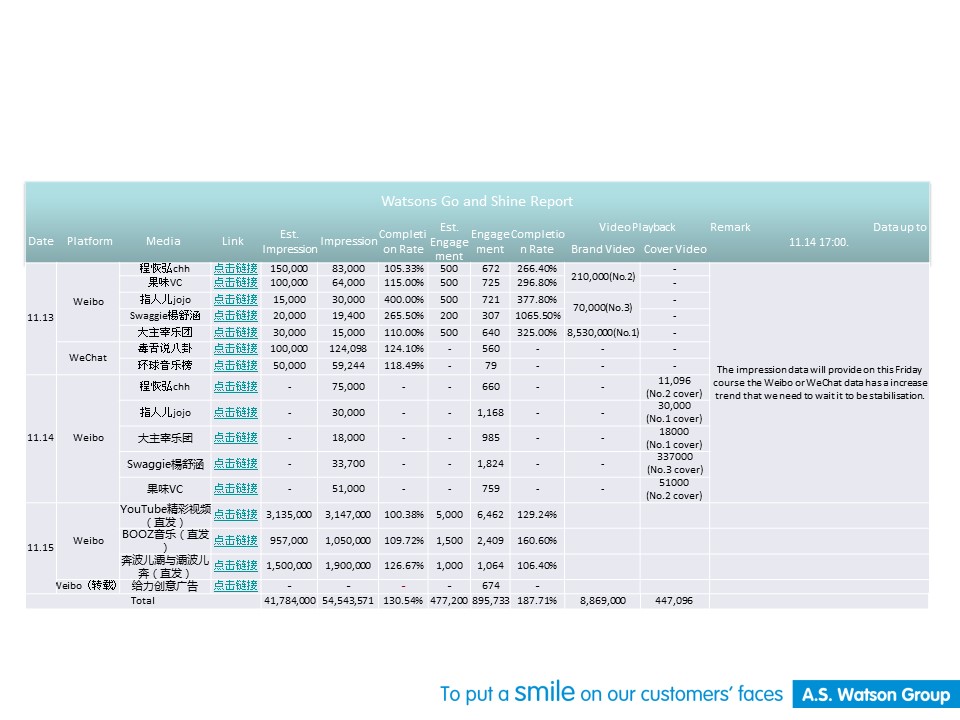Click the 8,530,000(No.1) brand video cell
960x720 pixels.
(603, 332)
